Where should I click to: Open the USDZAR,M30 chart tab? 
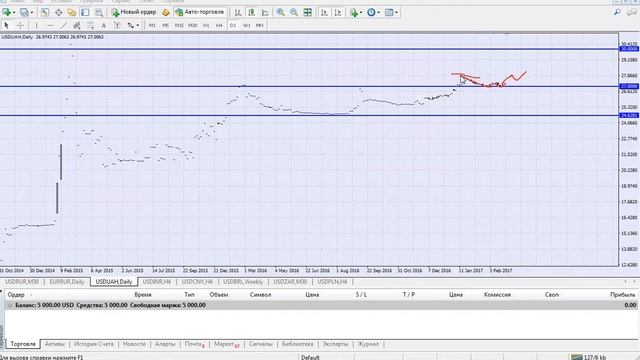pos(290,282)
